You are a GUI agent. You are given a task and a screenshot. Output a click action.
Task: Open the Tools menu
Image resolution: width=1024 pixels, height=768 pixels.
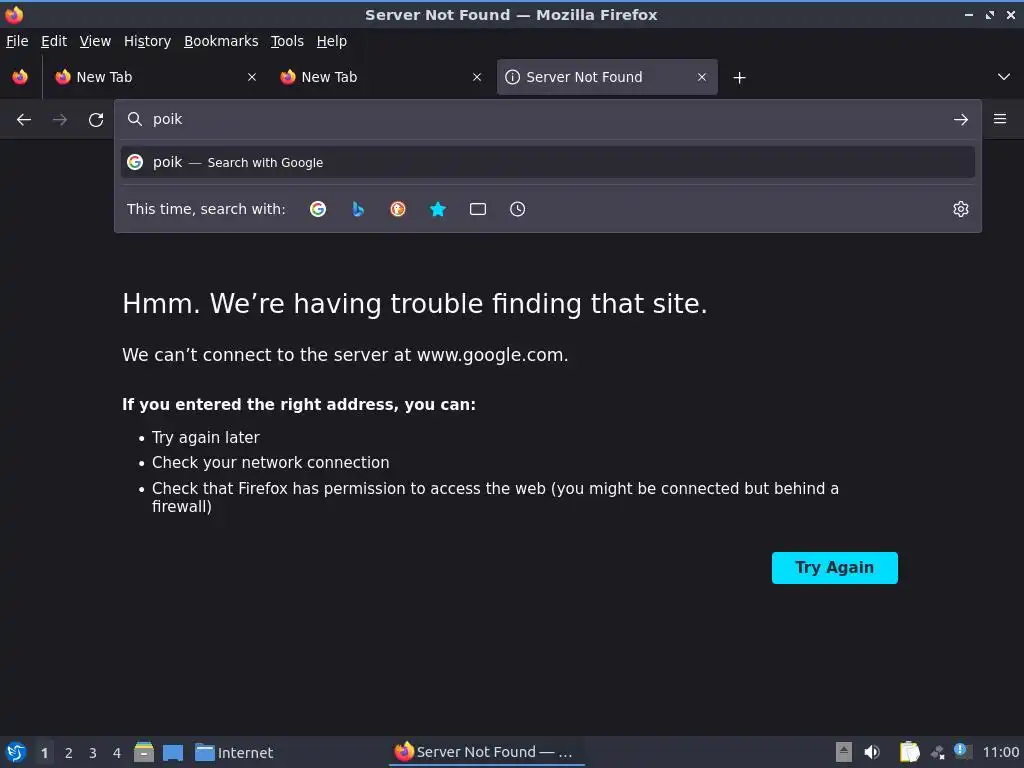[x=287, y=41]
